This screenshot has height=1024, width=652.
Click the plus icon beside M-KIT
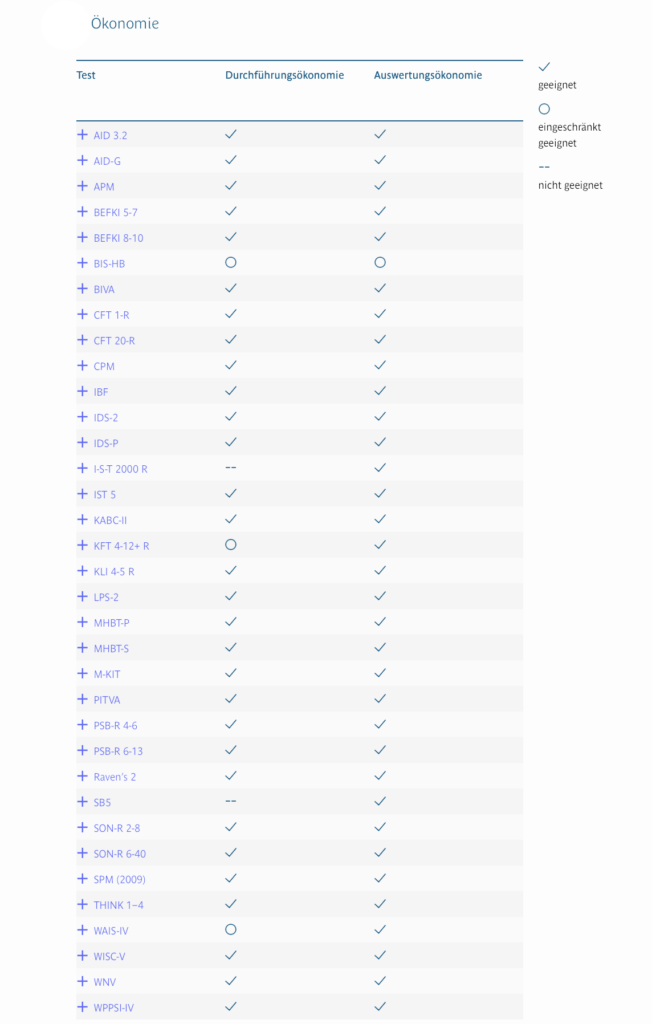[x=83, y=674]
